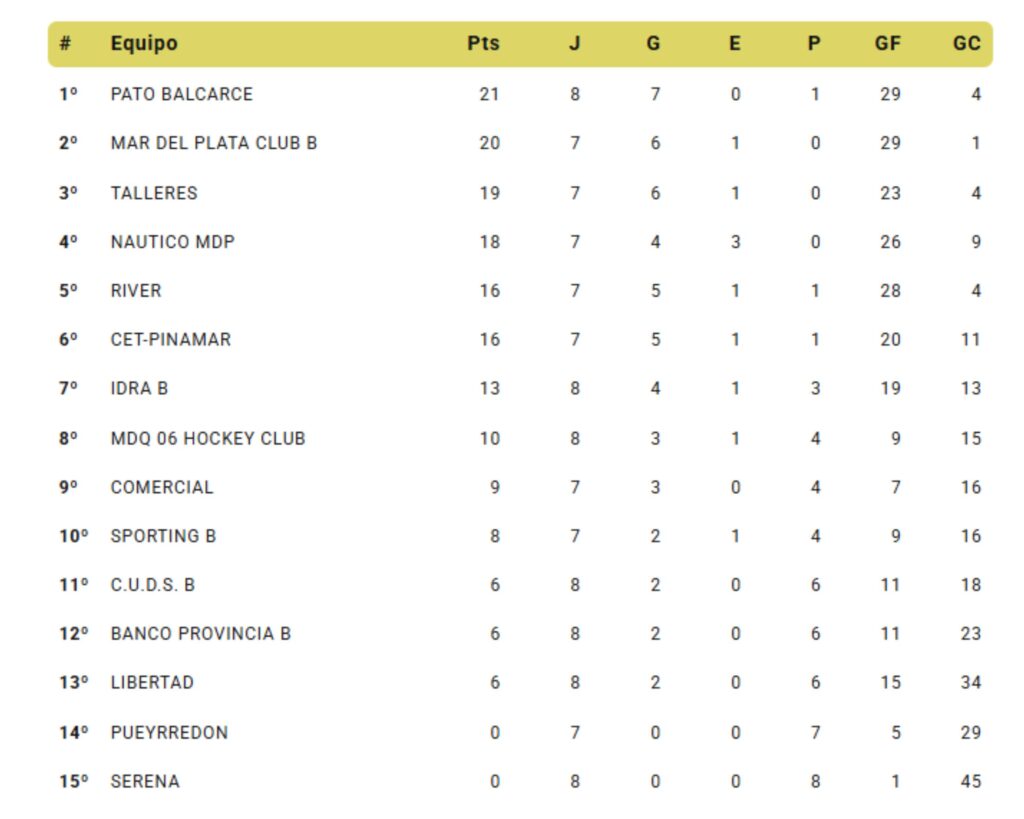Open SPORTING B team entry
The height and width of the screenshot is (819, 1024).
(163, 536)
